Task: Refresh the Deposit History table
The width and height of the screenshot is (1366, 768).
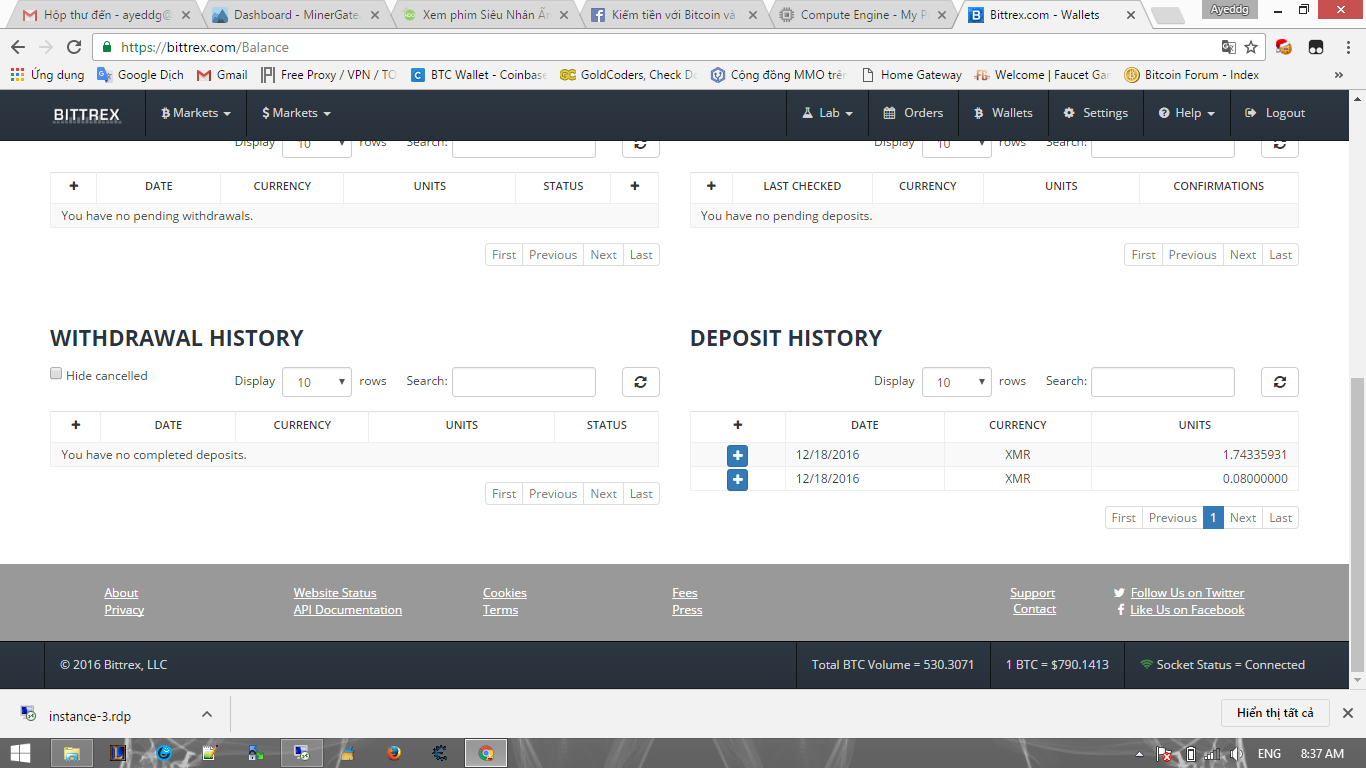Action: point(1280,381)
